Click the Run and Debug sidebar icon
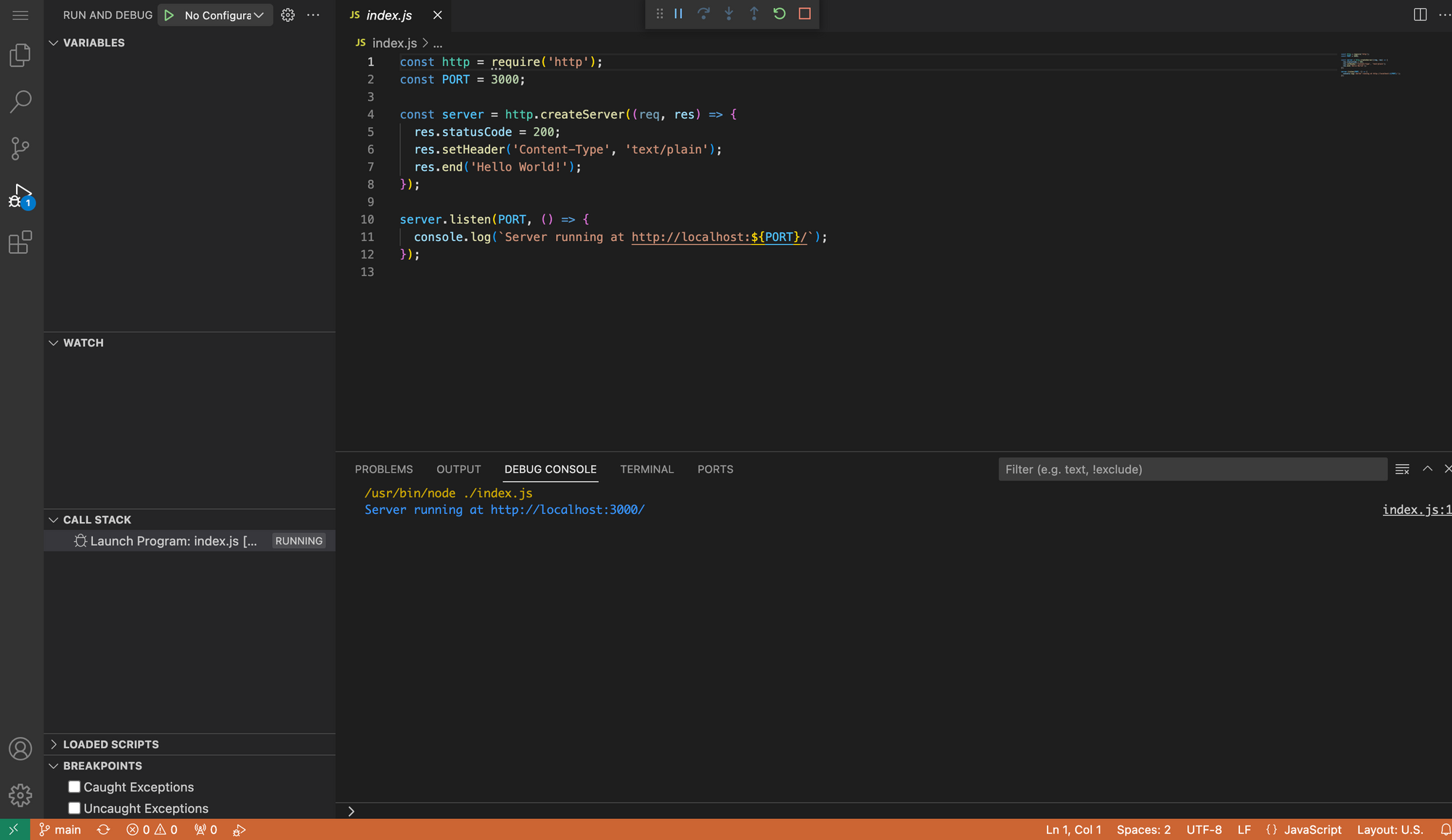Viewport: 1452px width, 840px height. [22, 196]
